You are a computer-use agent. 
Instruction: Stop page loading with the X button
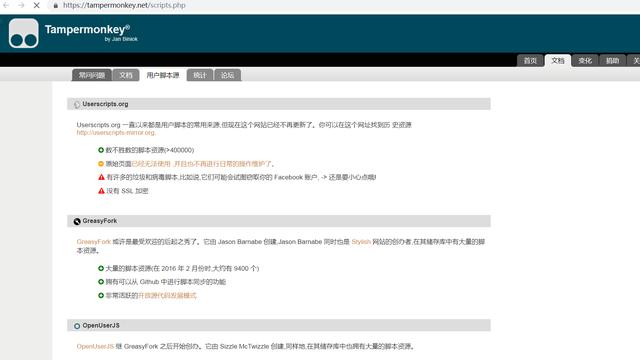point(36,5)
